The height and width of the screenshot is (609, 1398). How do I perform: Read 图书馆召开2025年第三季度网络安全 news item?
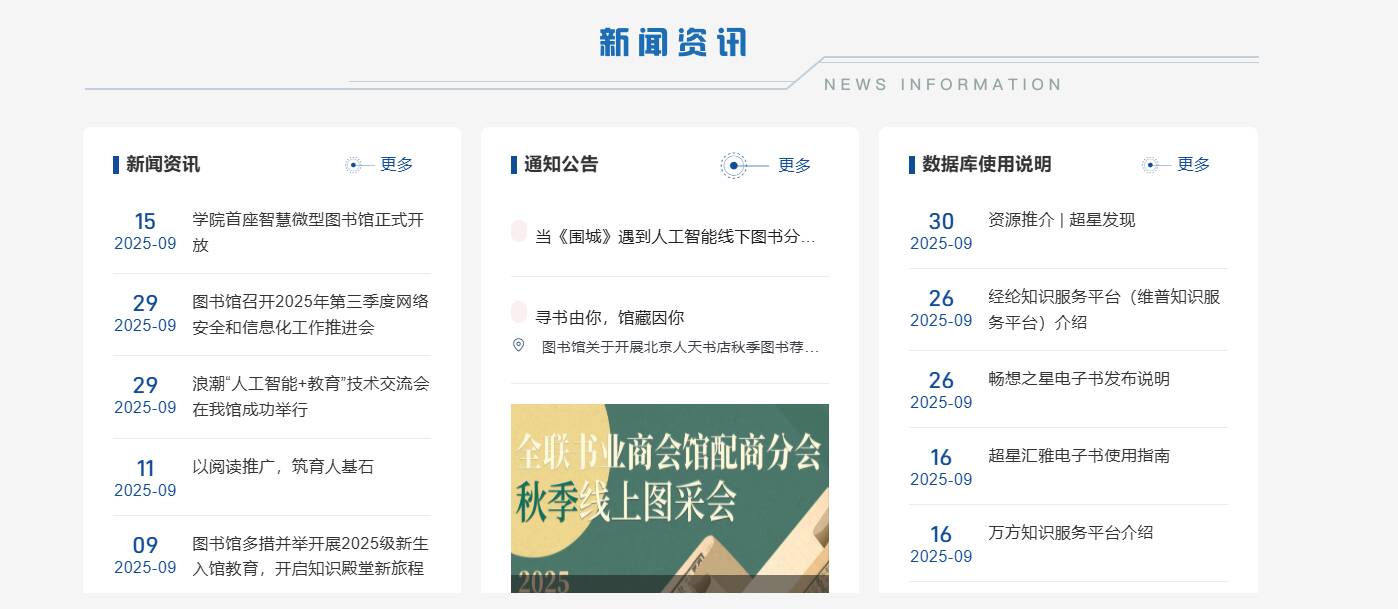pos(310,314)
